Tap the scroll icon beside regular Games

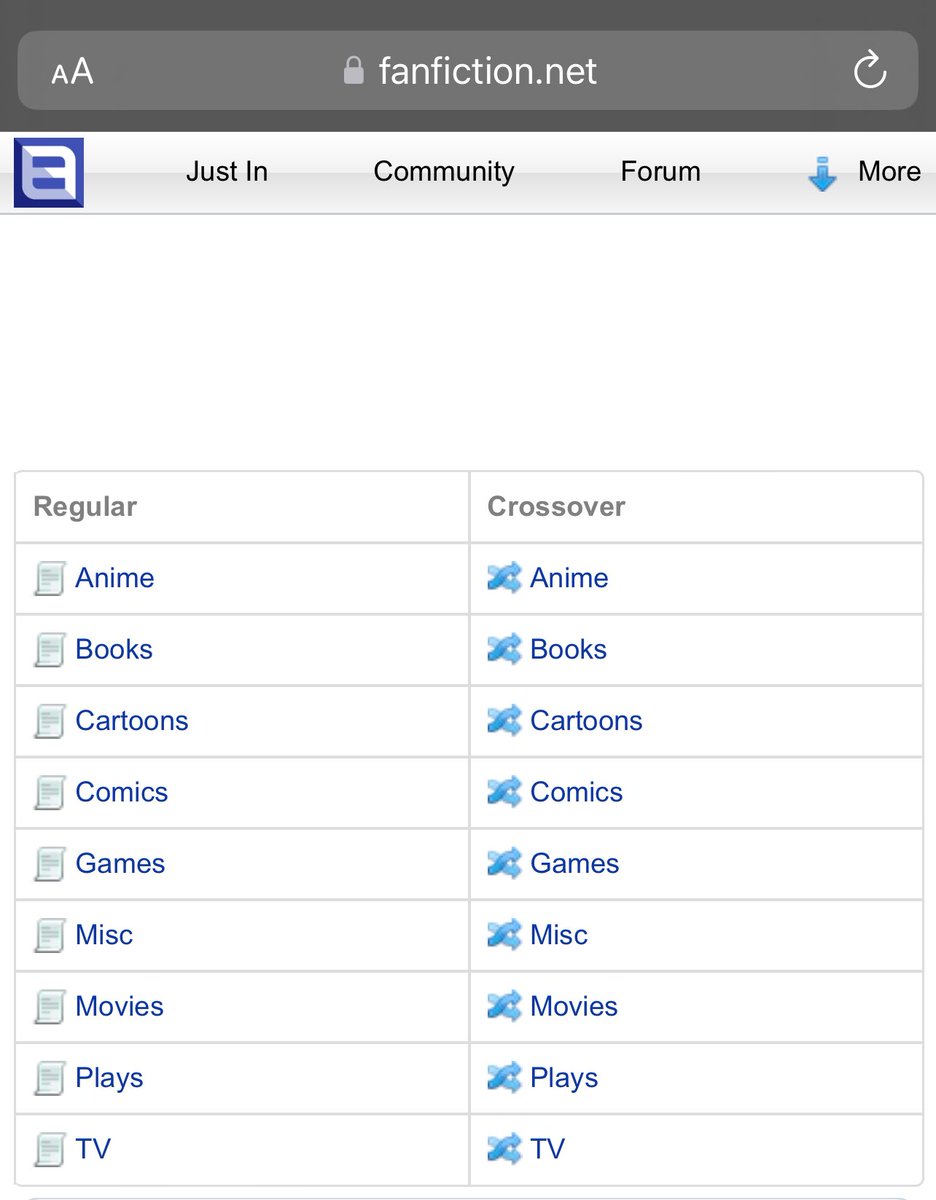(50, 865)
